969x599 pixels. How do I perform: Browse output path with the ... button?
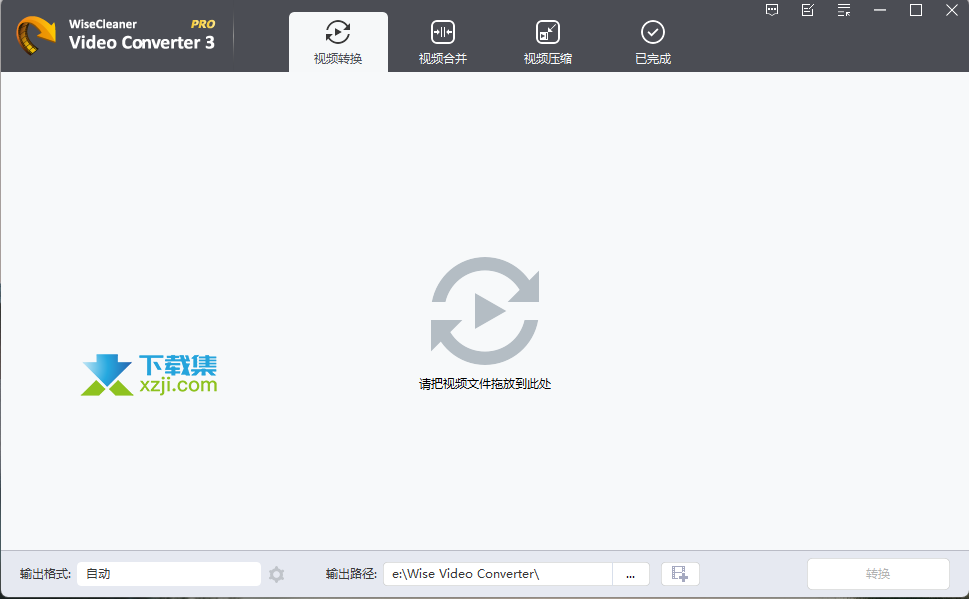tap(630, 574)
